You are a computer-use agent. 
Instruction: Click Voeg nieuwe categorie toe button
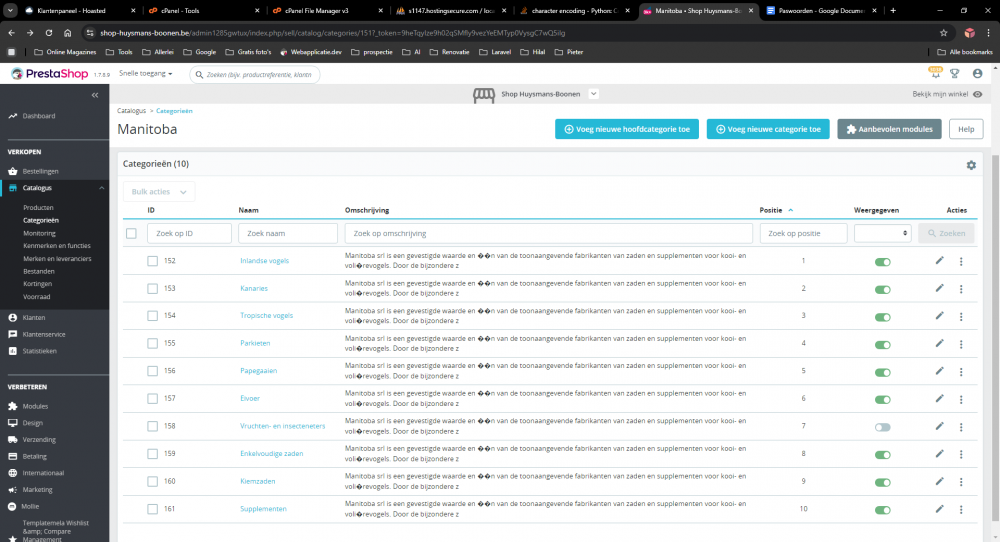pyautogui.click(x=768, y=129)
